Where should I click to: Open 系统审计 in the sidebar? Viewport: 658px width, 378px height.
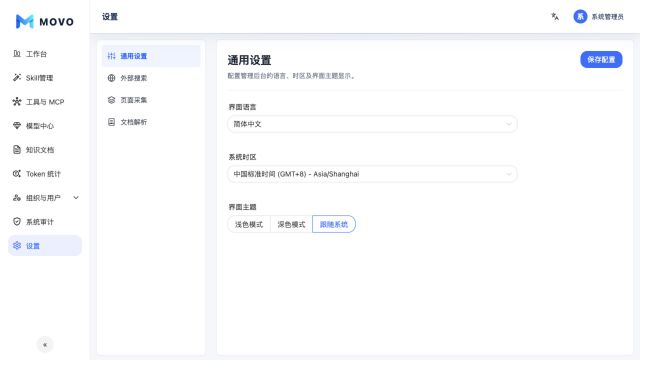click(45, 222)
